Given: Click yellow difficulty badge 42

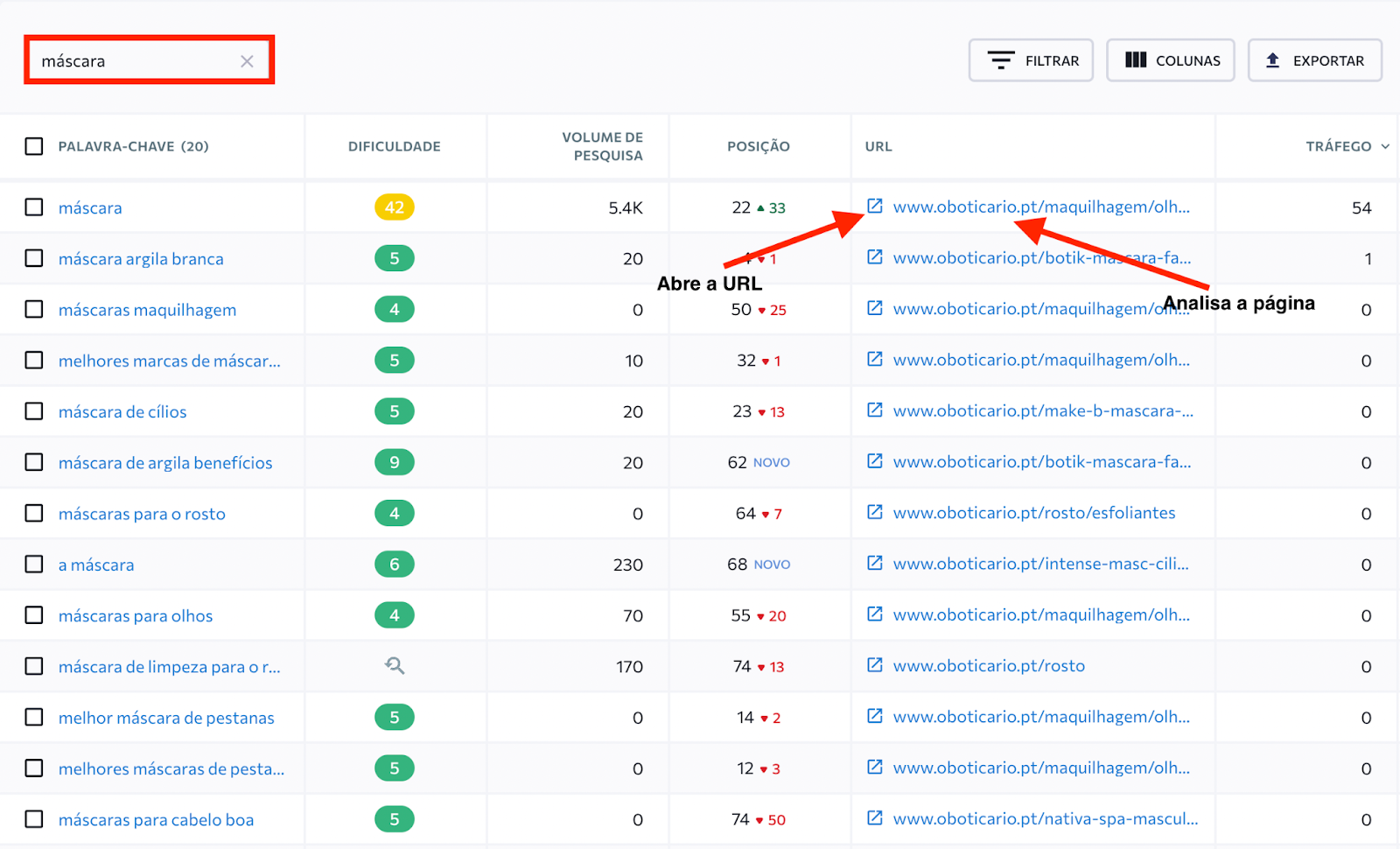Looking at the screenshot, I should [x=395, y=207].
